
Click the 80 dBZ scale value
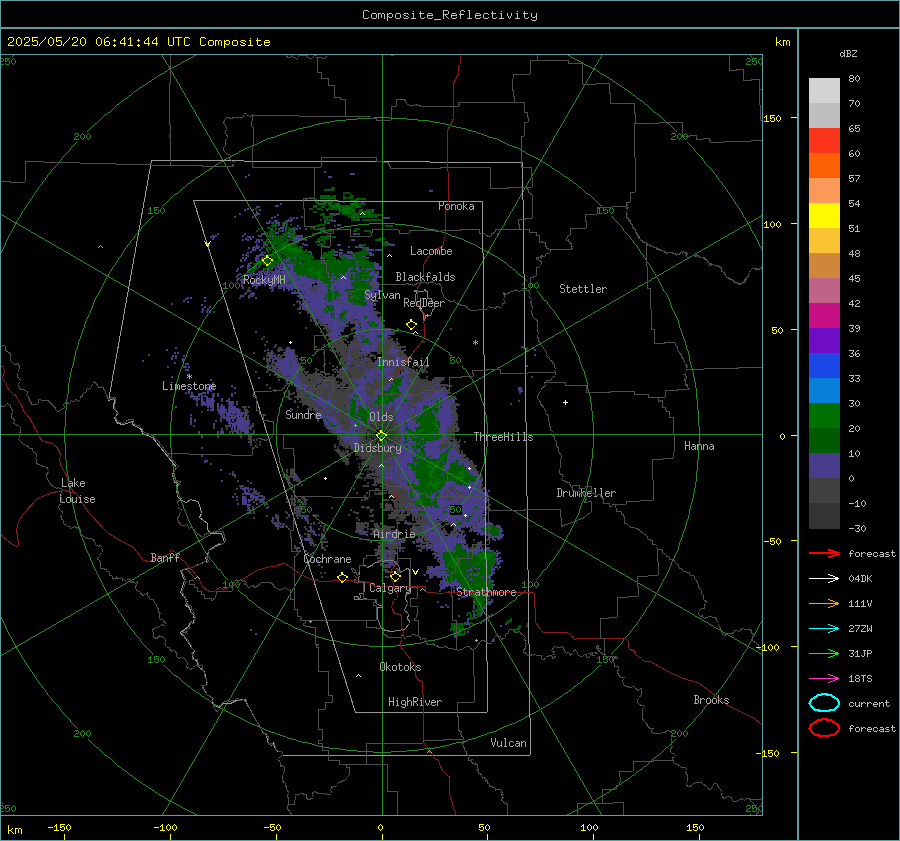(854, 78)
